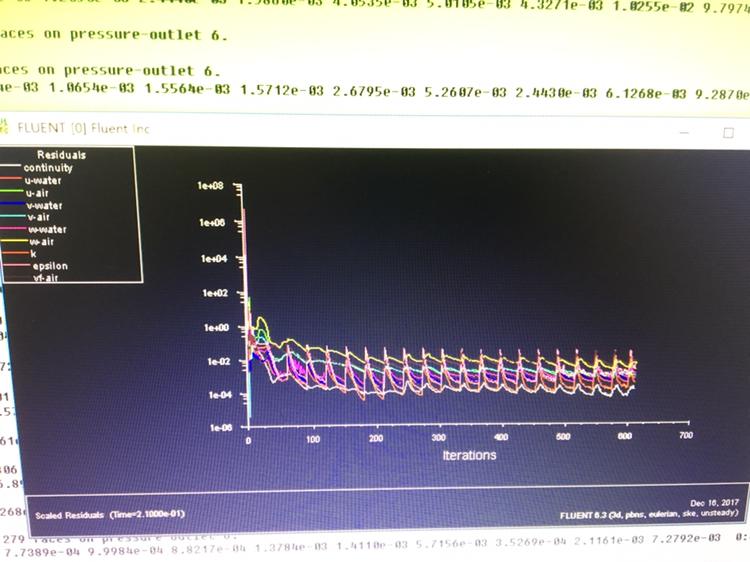Click the 1e+00 y-axis label
The width and height of the screenshot is (750, 562).
(217, 328)
